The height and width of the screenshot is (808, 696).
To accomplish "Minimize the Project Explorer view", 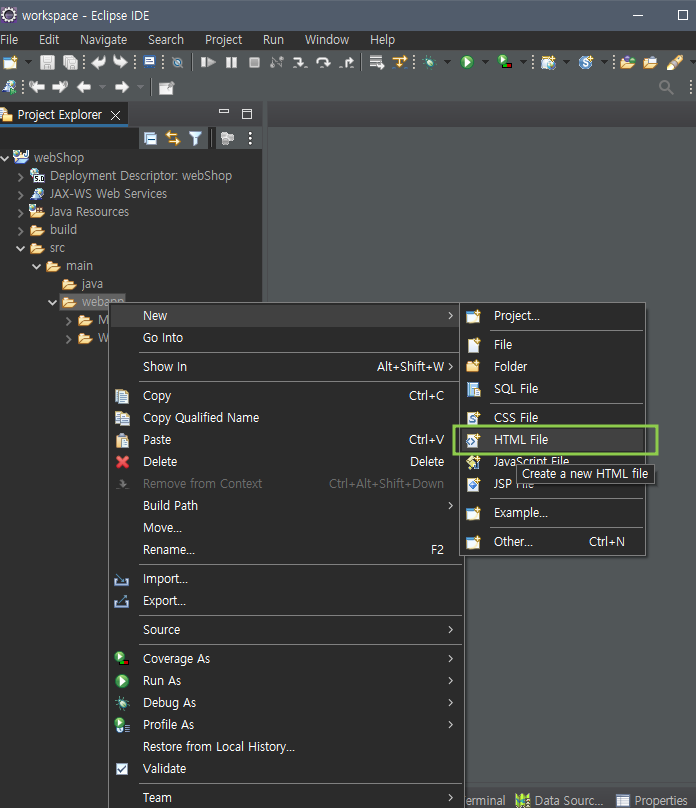I will [x=224, y=111].
